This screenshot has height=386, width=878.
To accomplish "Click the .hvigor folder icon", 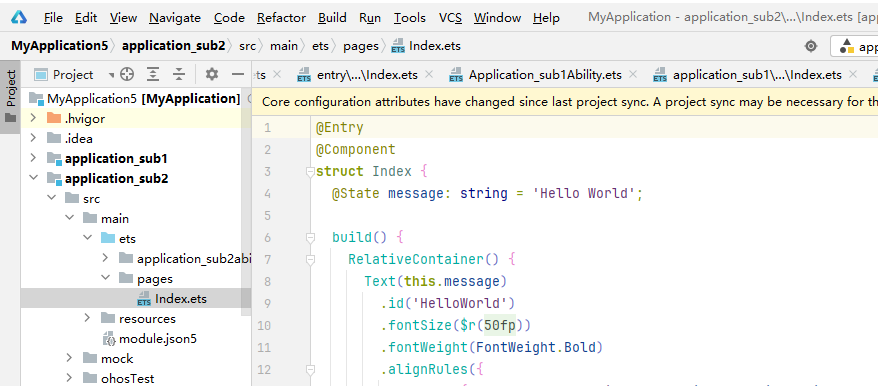I will [54, 118].
